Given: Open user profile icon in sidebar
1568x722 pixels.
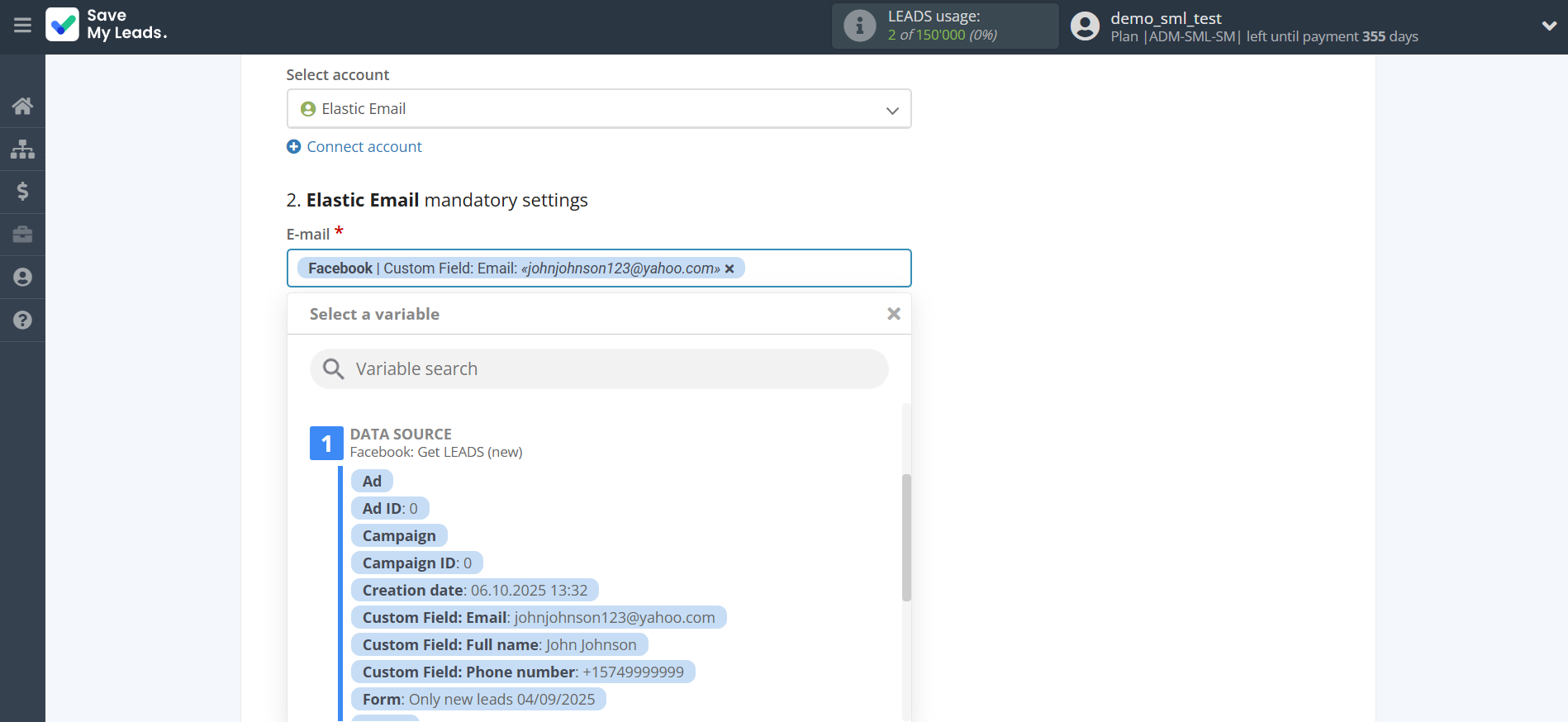Looking at the screenshot, I should coord(22,278).
